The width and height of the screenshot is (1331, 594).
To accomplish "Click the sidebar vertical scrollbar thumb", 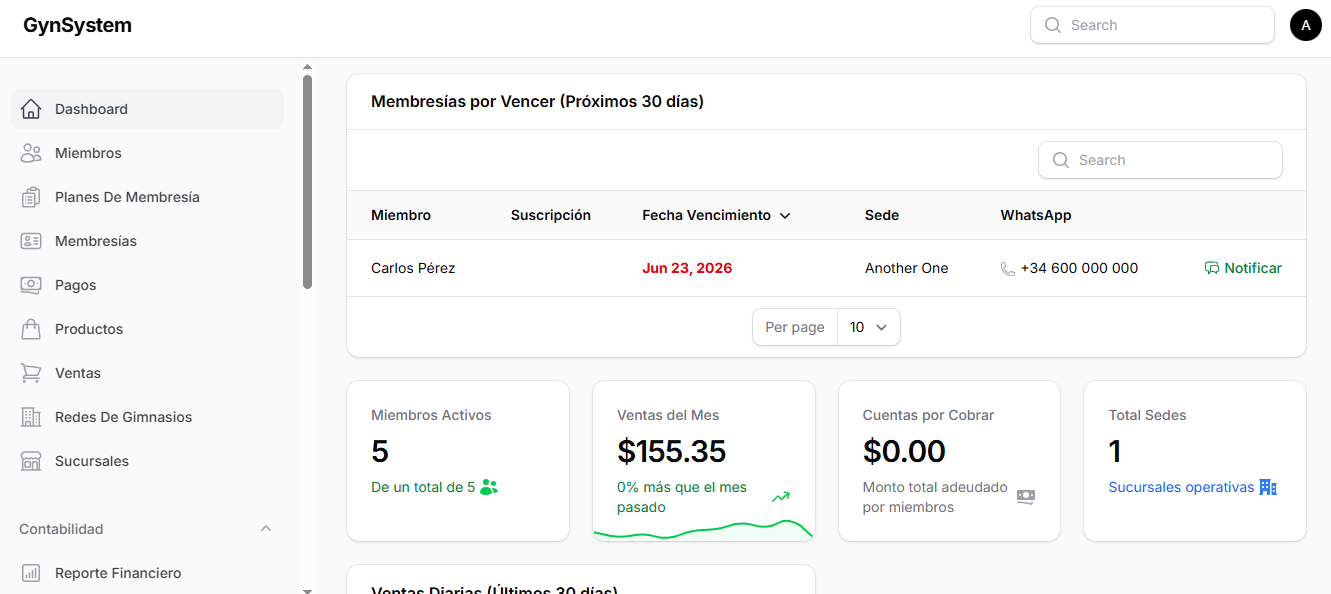I will [307, 182].
